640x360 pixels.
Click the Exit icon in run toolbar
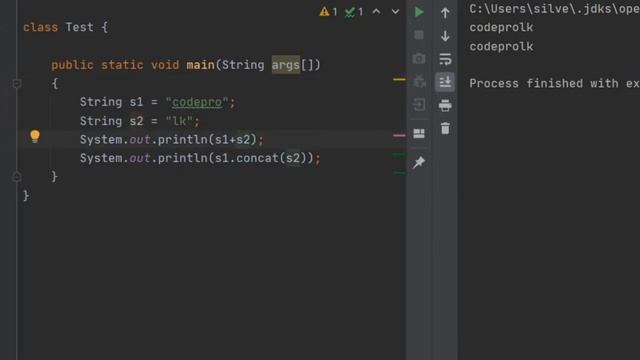[x=419, y=105]
